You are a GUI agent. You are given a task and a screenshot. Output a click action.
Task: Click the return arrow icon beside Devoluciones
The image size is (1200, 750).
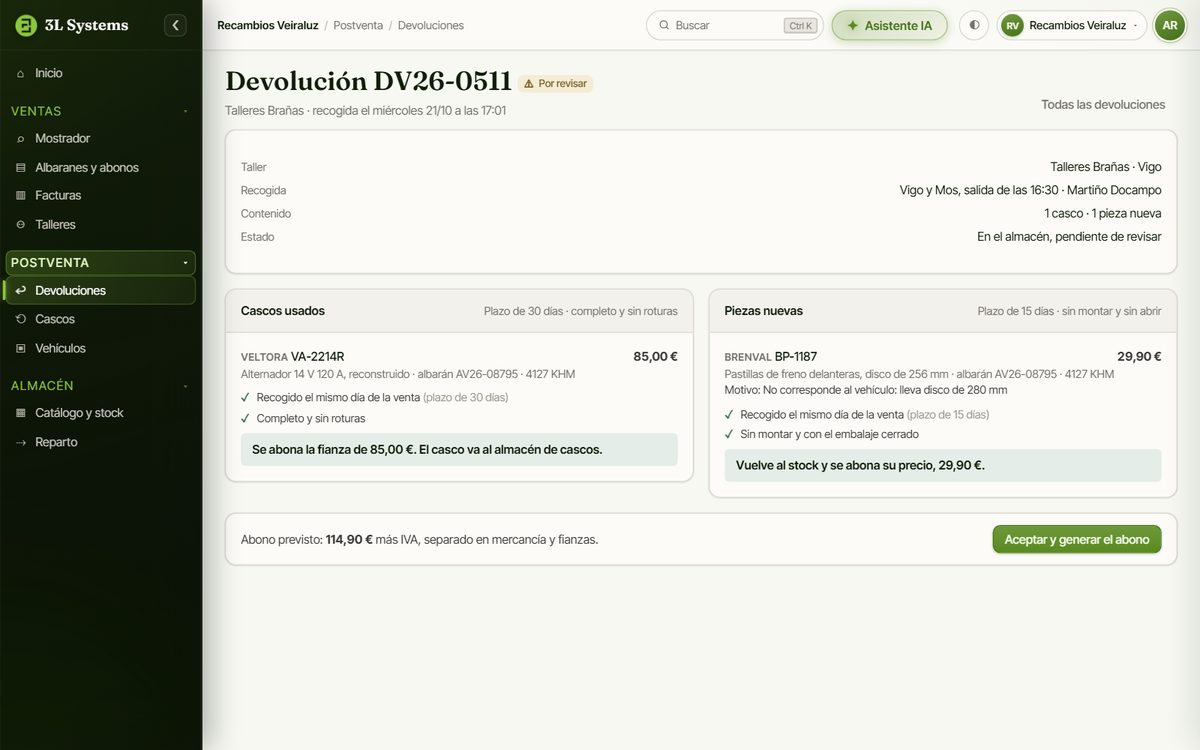[21, 290]
